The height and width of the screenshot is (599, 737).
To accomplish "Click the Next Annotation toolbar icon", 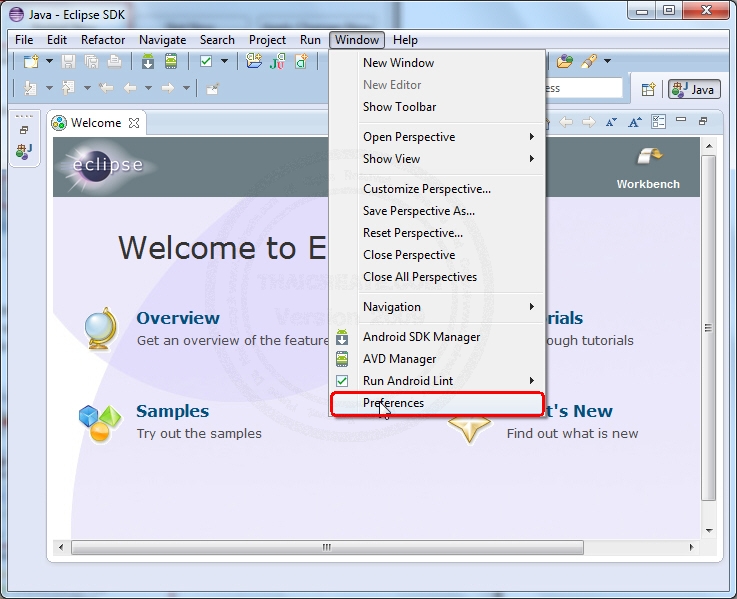I will [31, 88].
